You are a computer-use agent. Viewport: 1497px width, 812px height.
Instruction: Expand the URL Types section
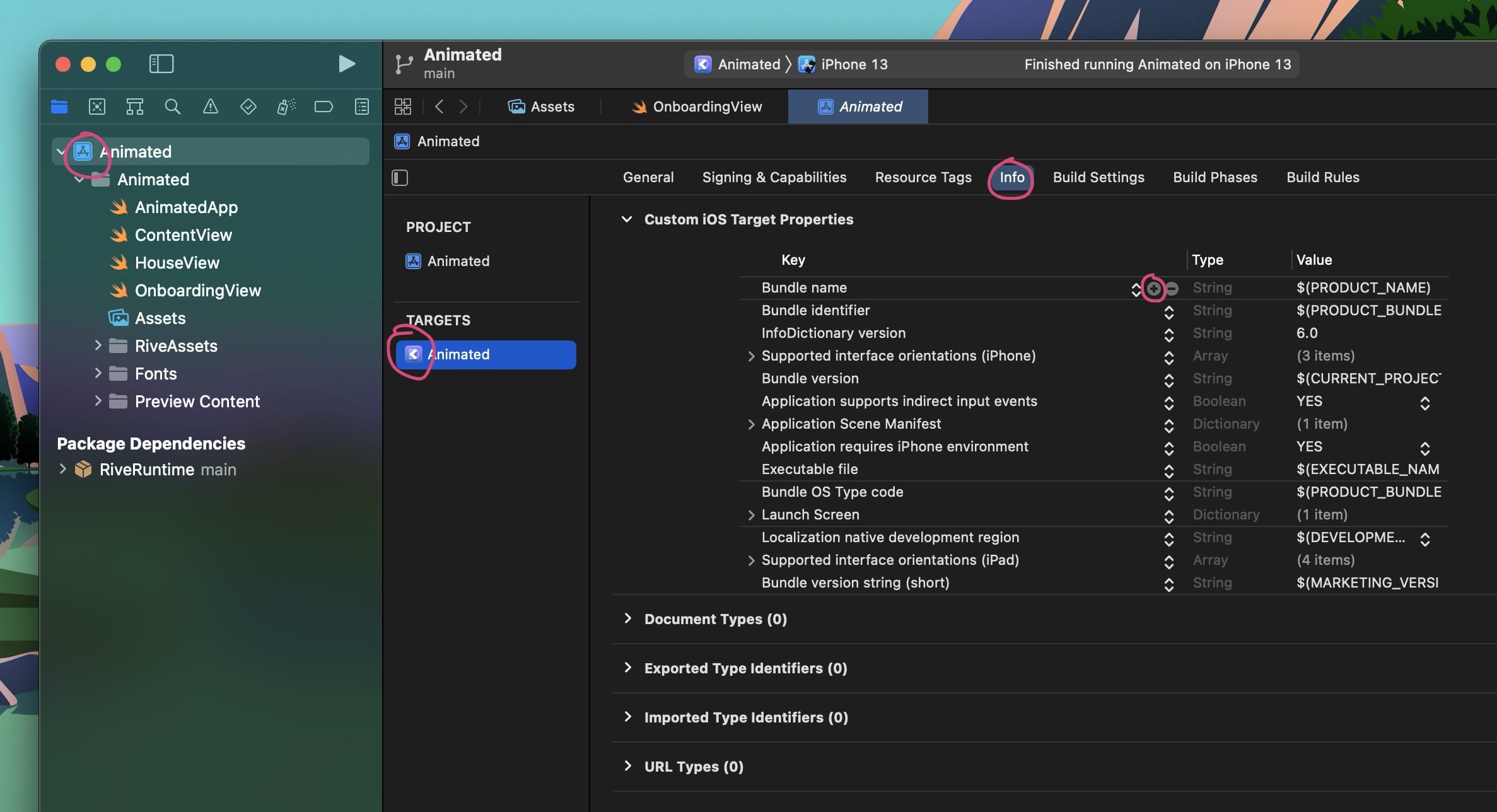pyautogui.click(x=627, y=766)
